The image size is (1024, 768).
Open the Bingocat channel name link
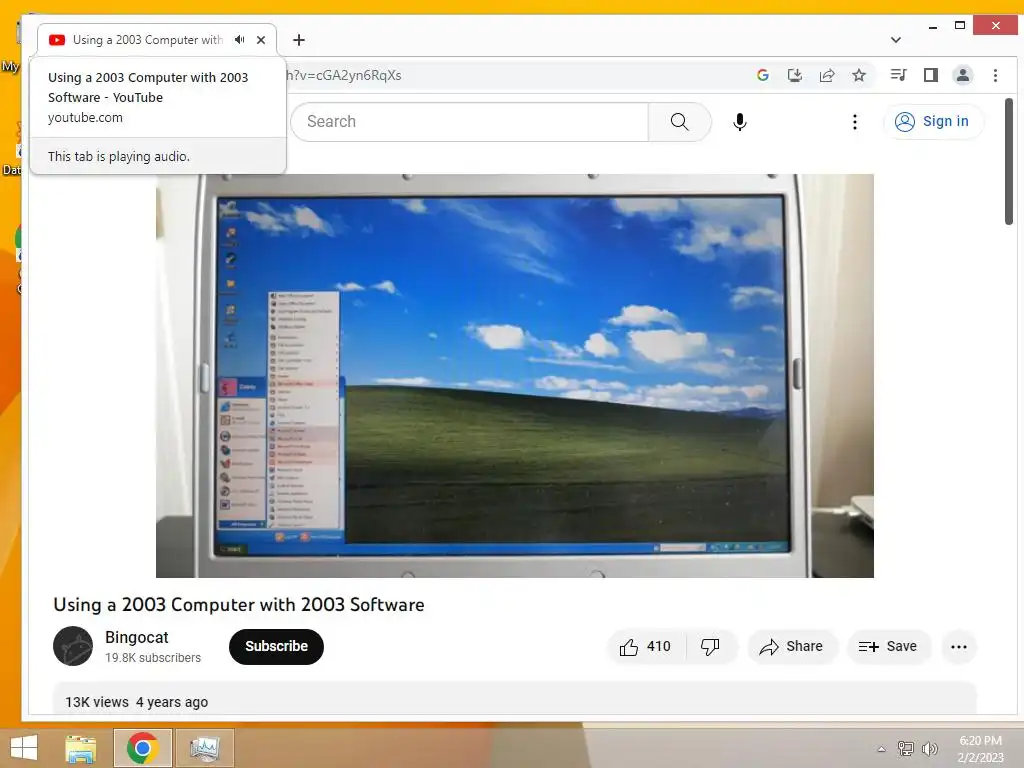click(x=136, y=637)
